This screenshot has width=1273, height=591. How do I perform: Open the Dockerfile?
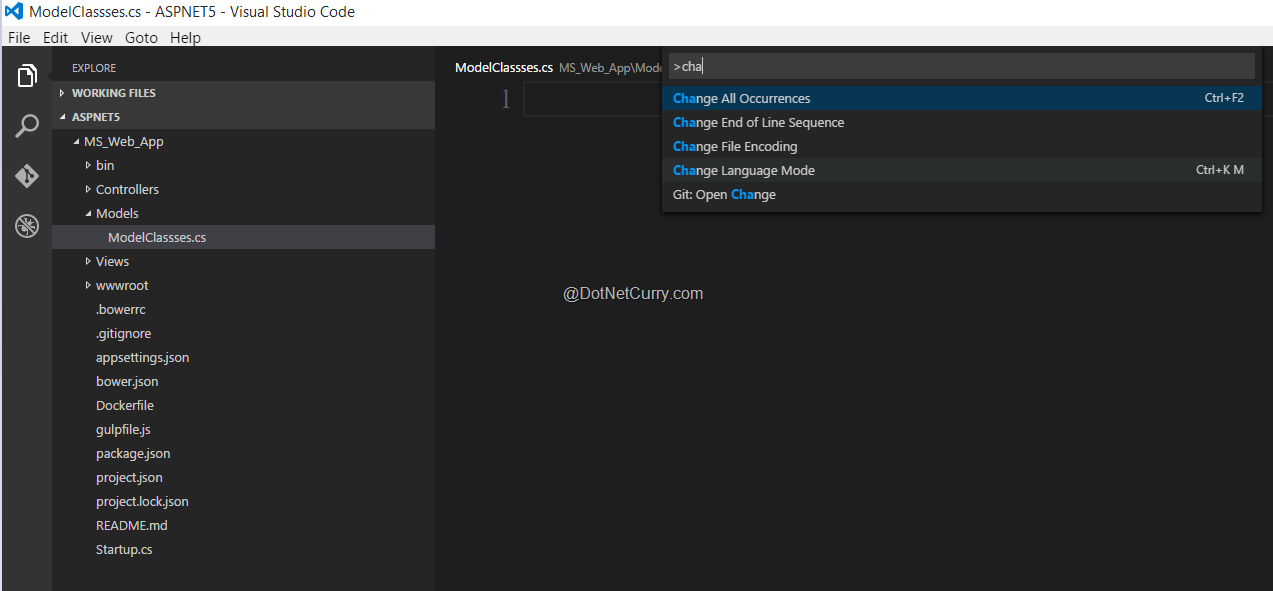(x=244, y=405)
